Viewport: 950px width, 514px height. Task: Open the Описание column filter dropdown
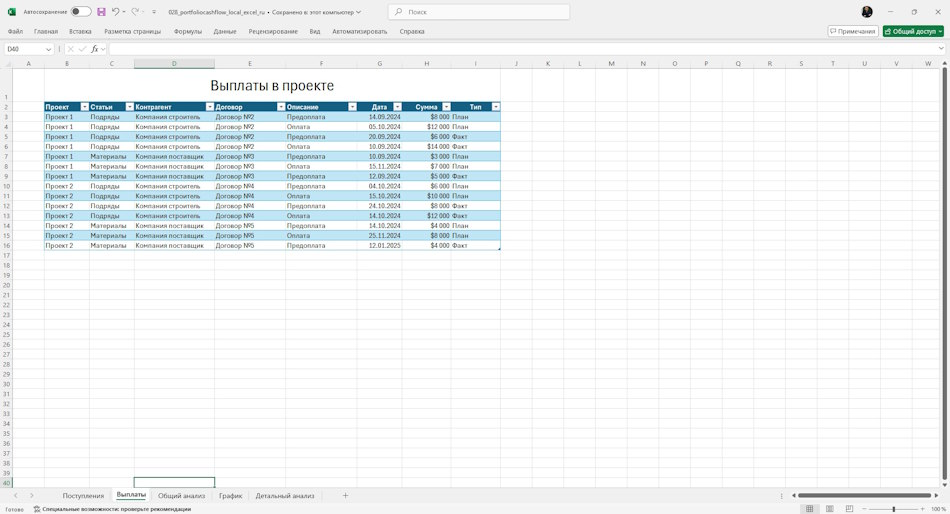(353, 107)
